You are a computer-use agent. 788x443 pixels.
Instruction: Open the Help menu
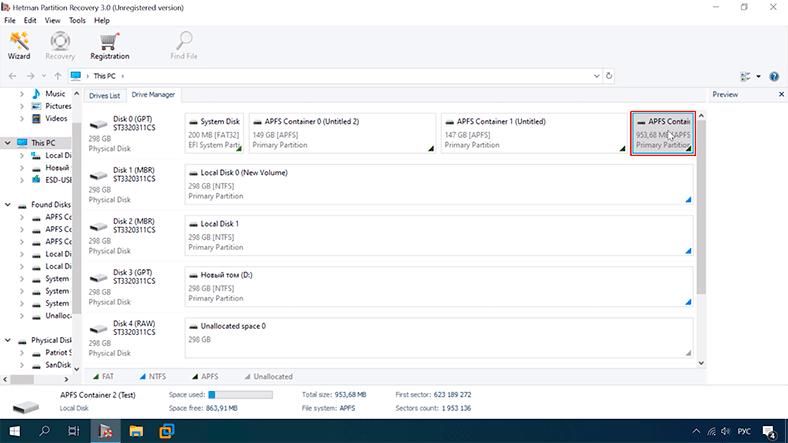coord(102,21)
